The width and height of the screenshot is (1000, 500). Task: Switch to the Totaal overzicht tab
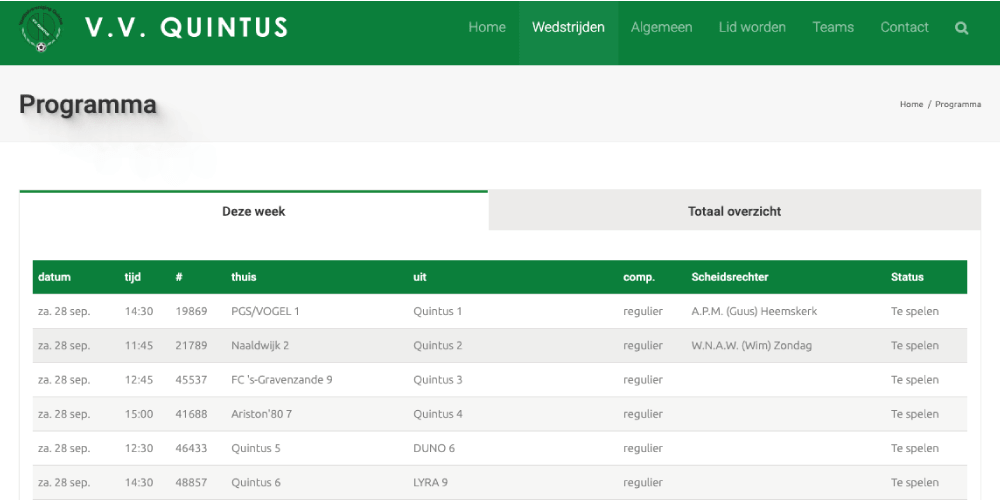click(735, 211)
